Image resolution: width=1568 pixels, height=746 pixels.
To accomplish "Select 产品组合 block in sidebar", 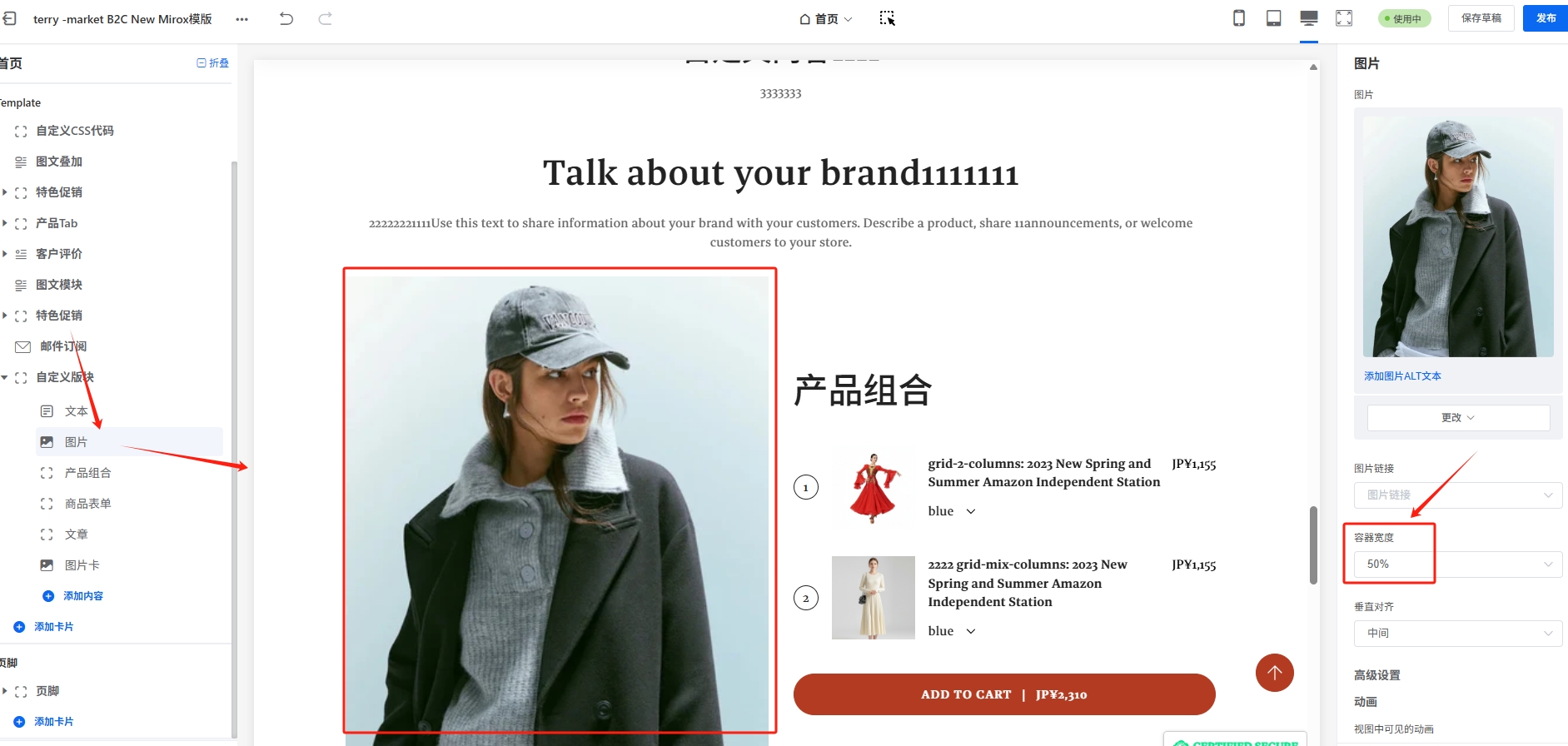I will click(87, 473).
